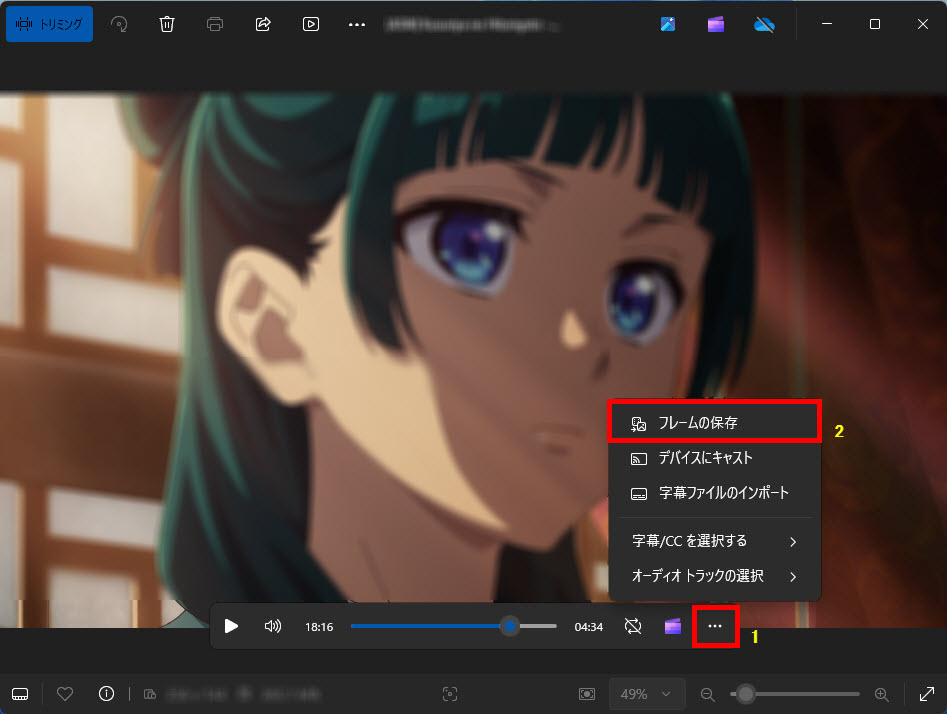Image resolution: width=947 pixels, height=714 pixels.
Task: Mute the video with the speaker icon
Action: click(x=272, y=626)
